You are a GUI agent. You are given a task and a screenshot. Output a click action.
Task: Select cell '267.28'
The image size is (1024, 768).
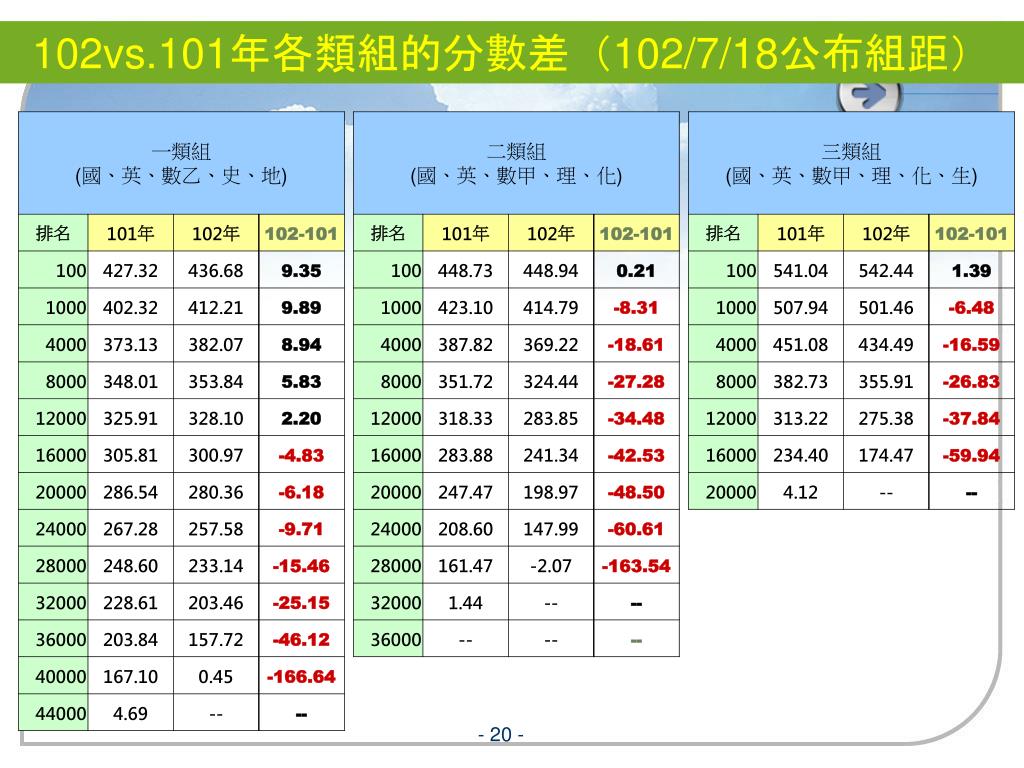click(x=131, y=529)
